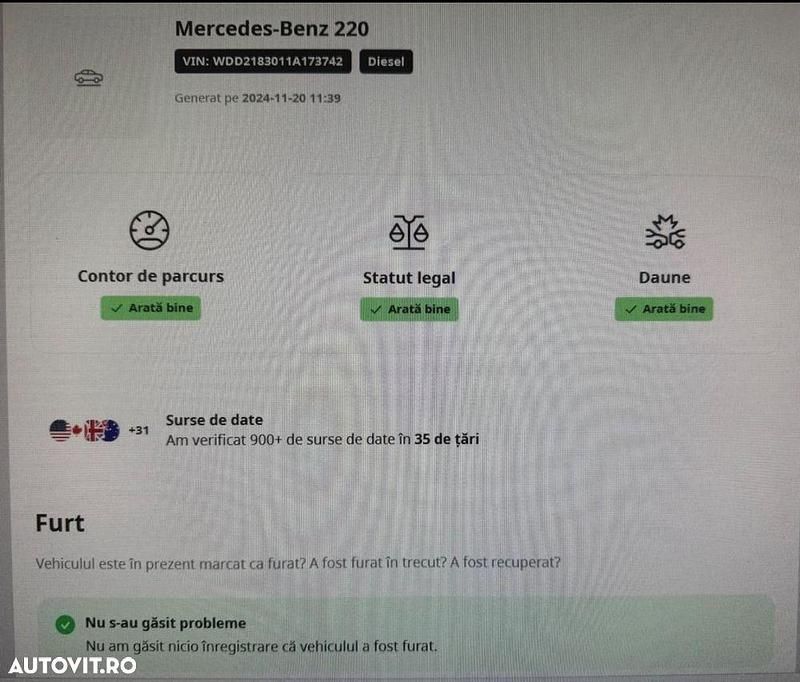Click Arată bine under Daune
The width and height of the screenshot is (800, 682).
[664, 309]
